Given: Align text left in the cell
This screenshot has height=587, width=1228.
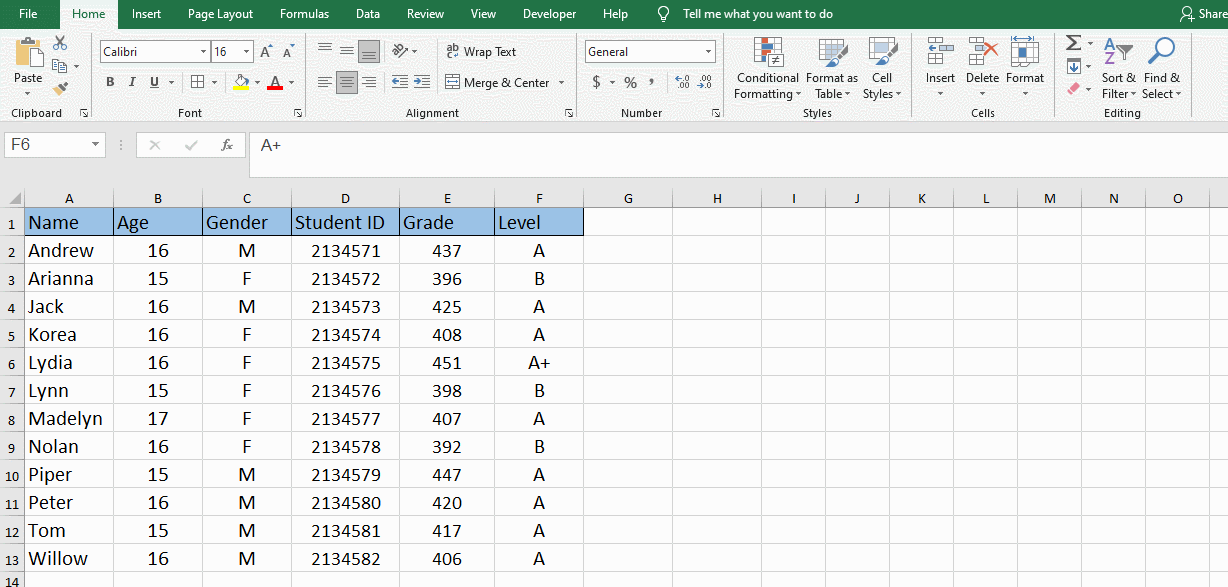Looking at the screenshot, I should click(x=325, y=82).
